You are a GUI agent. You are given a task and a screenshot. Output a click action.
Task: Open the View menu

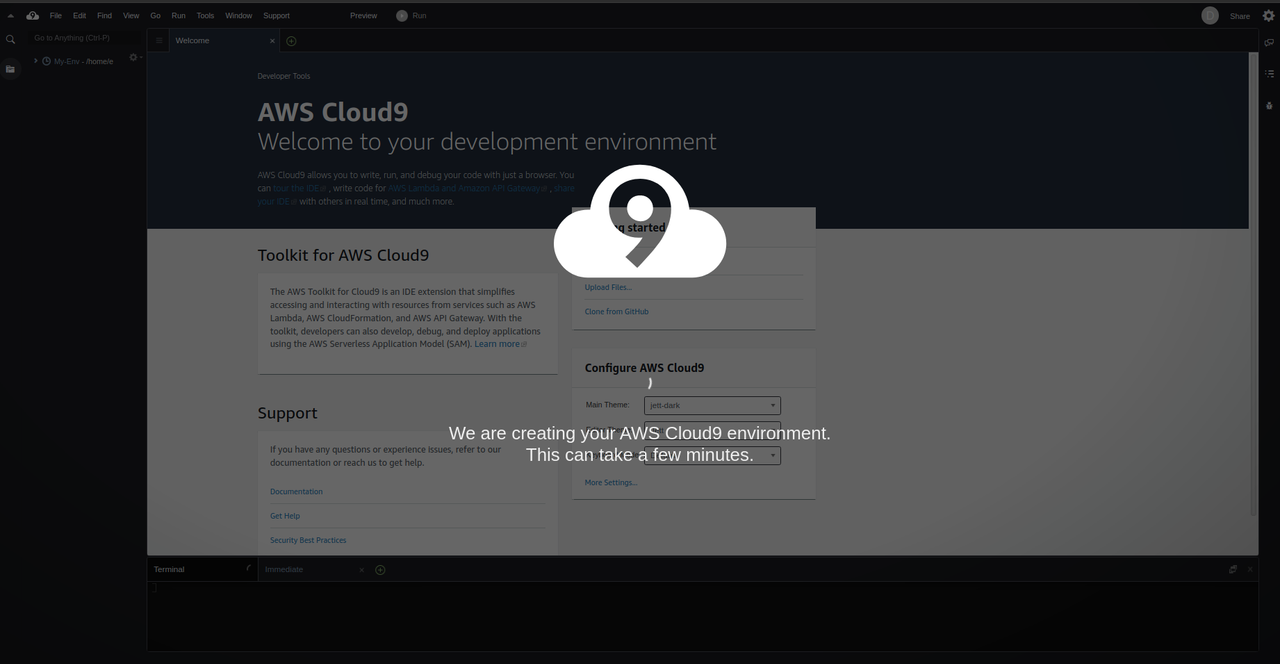pos(131,16)
